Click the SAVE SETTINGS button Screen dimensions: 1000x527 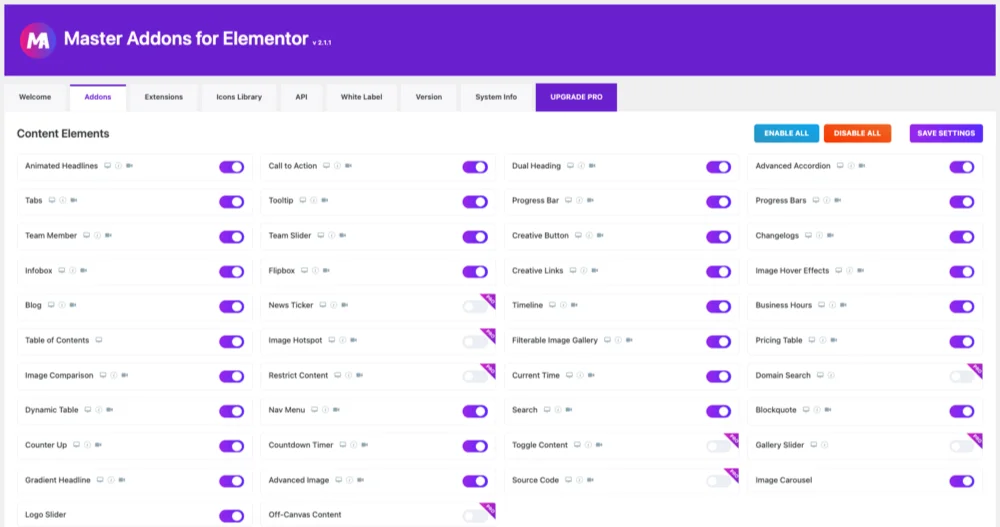946,133
